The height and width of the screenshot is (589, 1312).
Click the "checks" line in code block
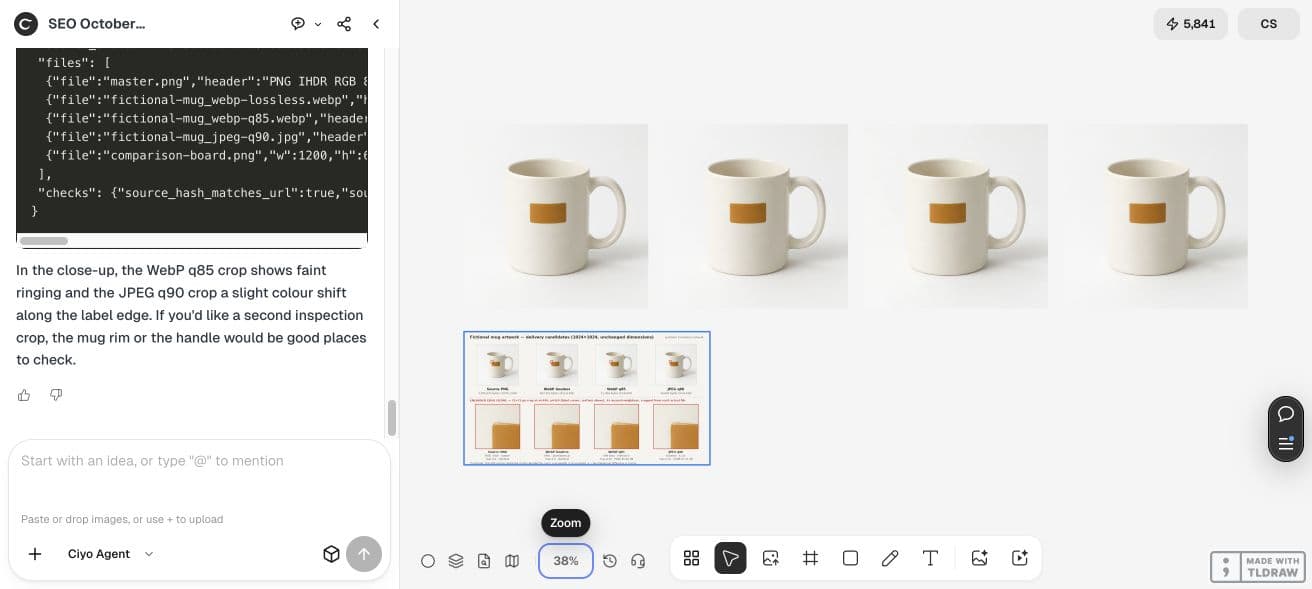[x=202, y=192]
